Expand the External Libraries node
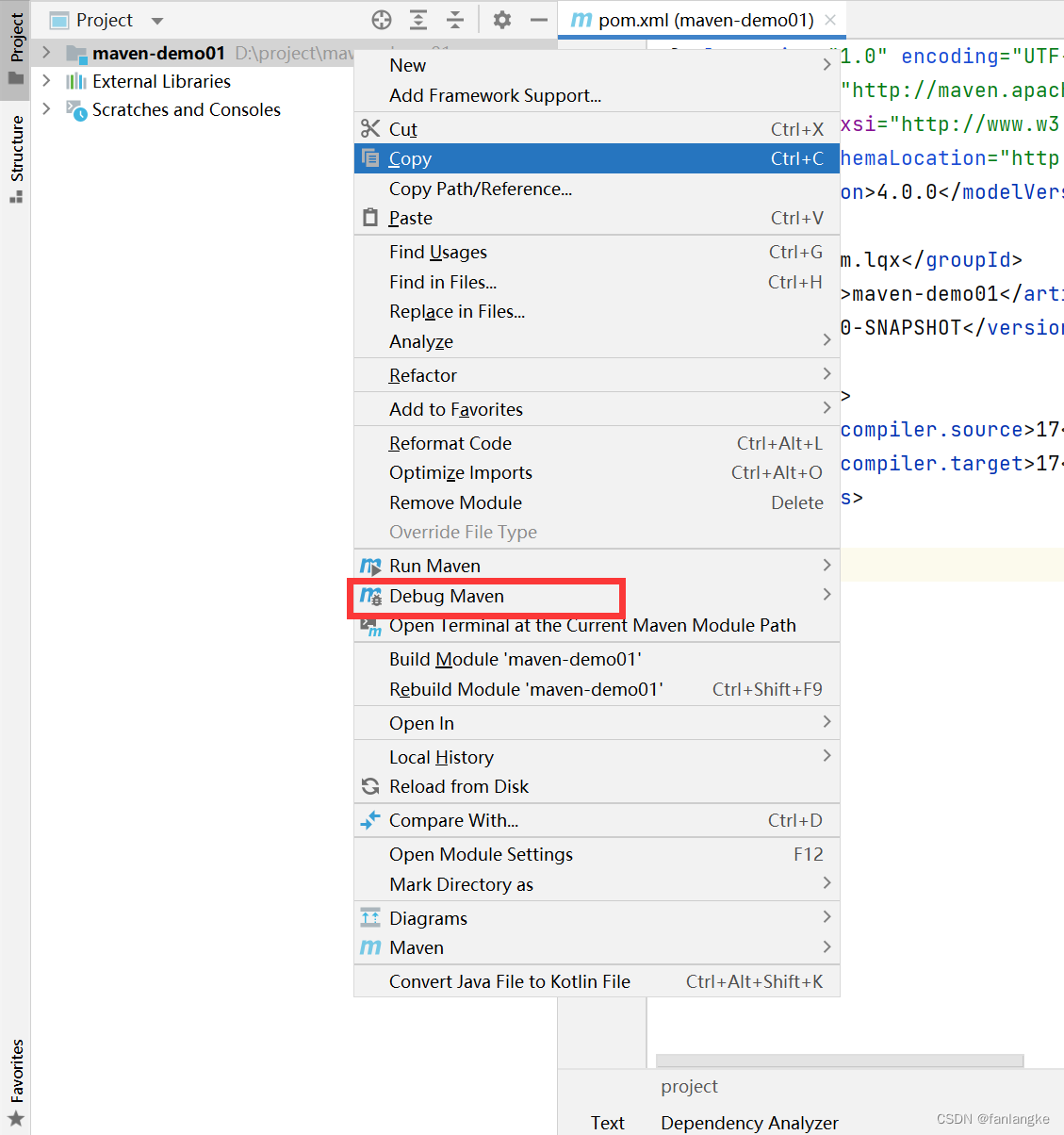The width and height of the screenshot is (1064, 1135). [46, 81]
